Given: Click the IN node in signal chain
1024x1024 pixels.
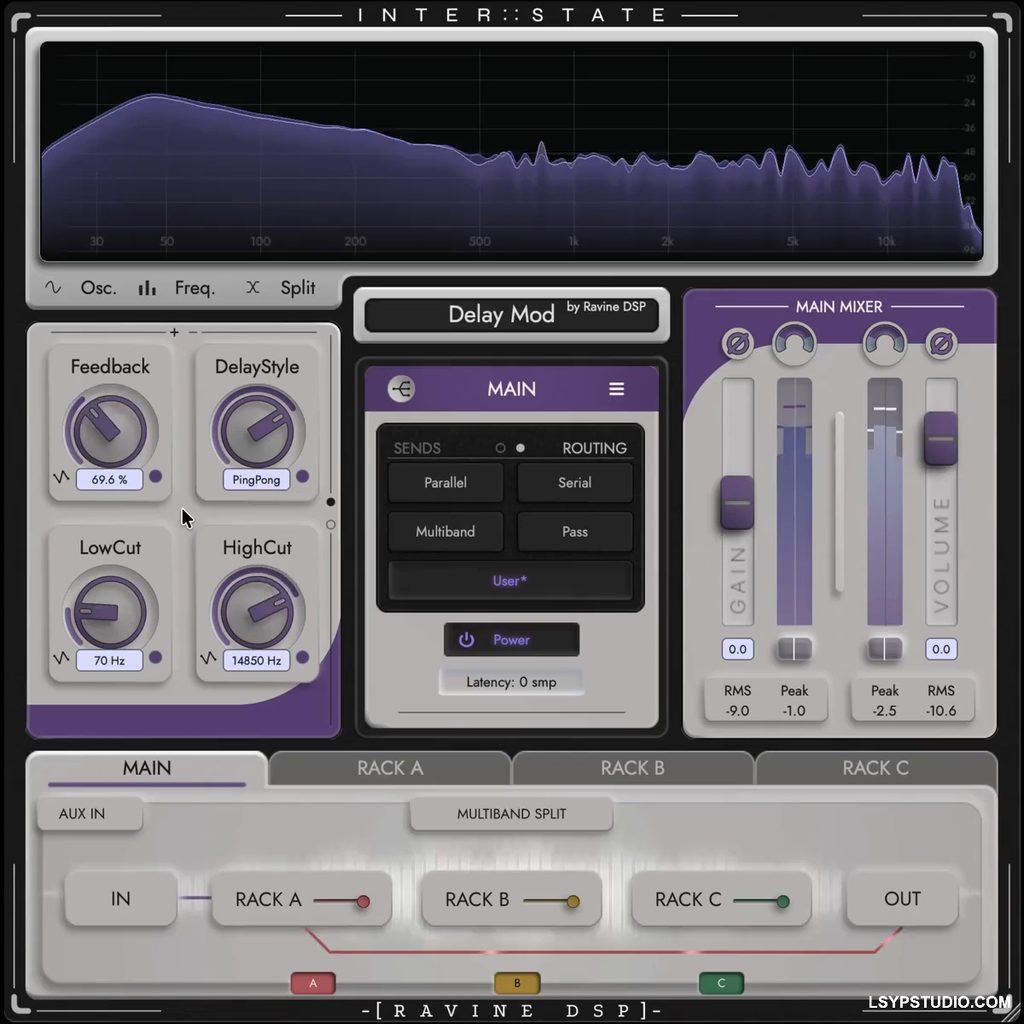Looking at the screenshot, I should tap(121, 899).
